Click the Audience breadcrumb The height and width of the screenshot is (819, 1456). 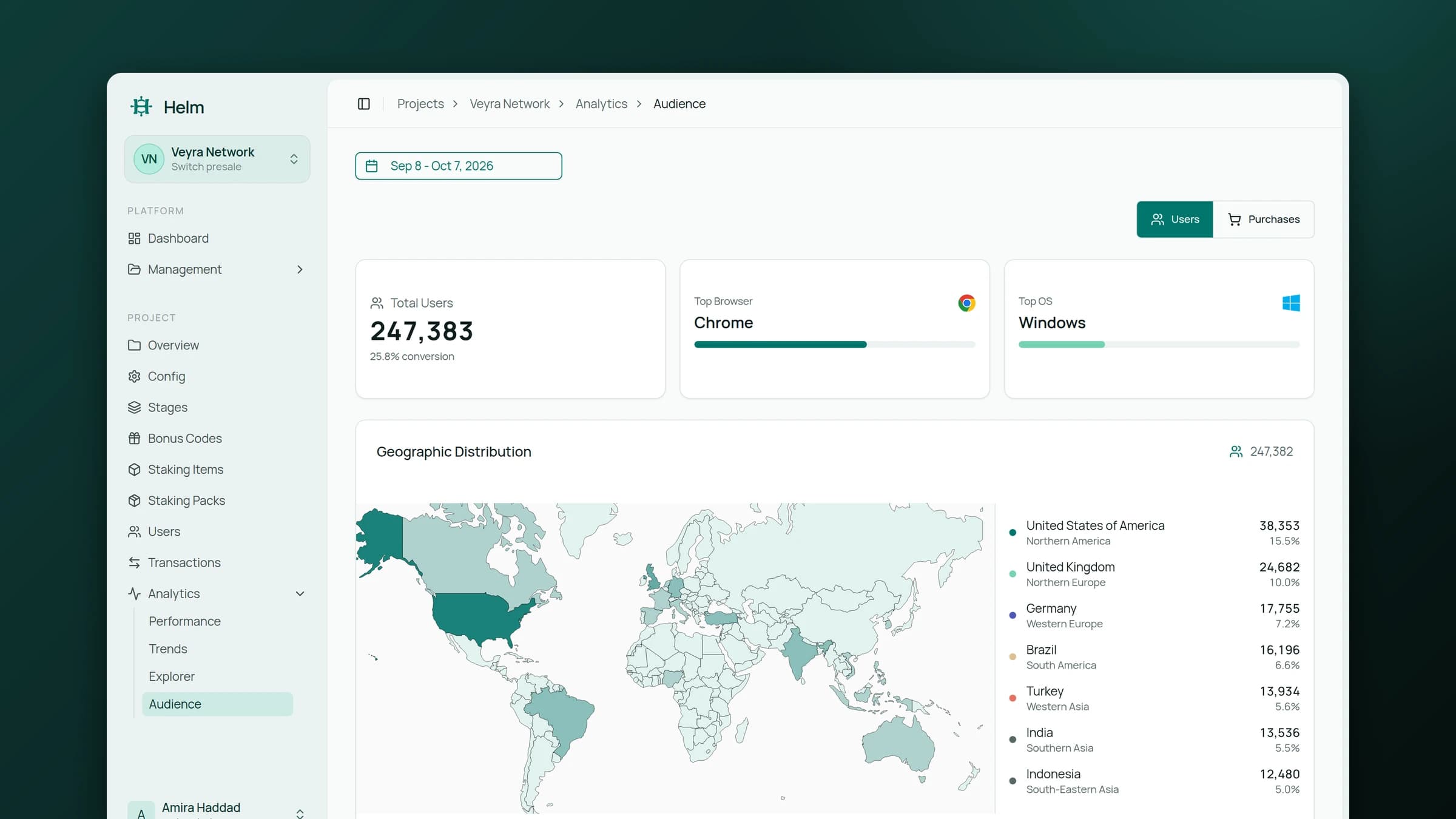679,104
